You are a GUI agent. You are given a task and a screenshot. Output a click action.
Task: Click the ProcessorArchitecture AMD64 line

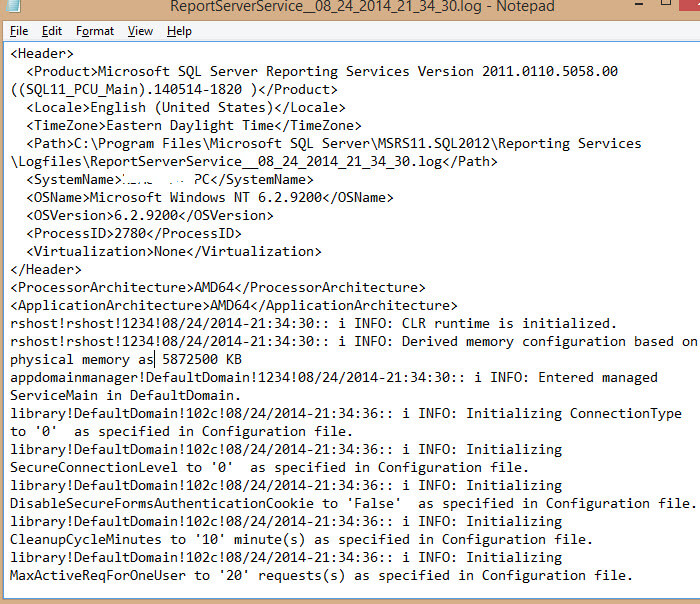[x=218, y=287]
